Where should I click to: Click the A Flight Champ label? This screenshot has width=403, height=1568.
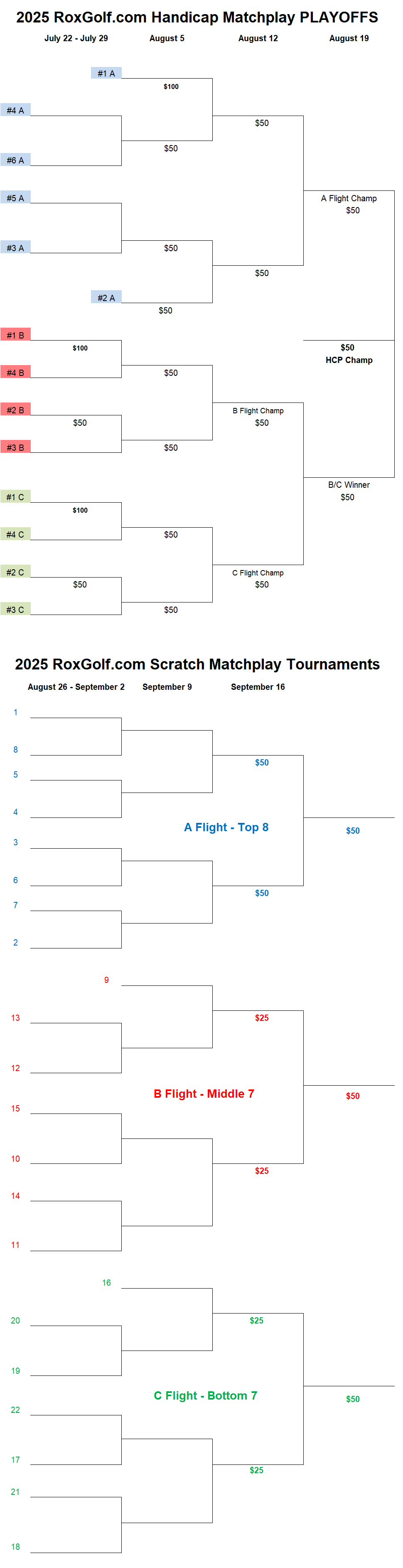[349, 198]
